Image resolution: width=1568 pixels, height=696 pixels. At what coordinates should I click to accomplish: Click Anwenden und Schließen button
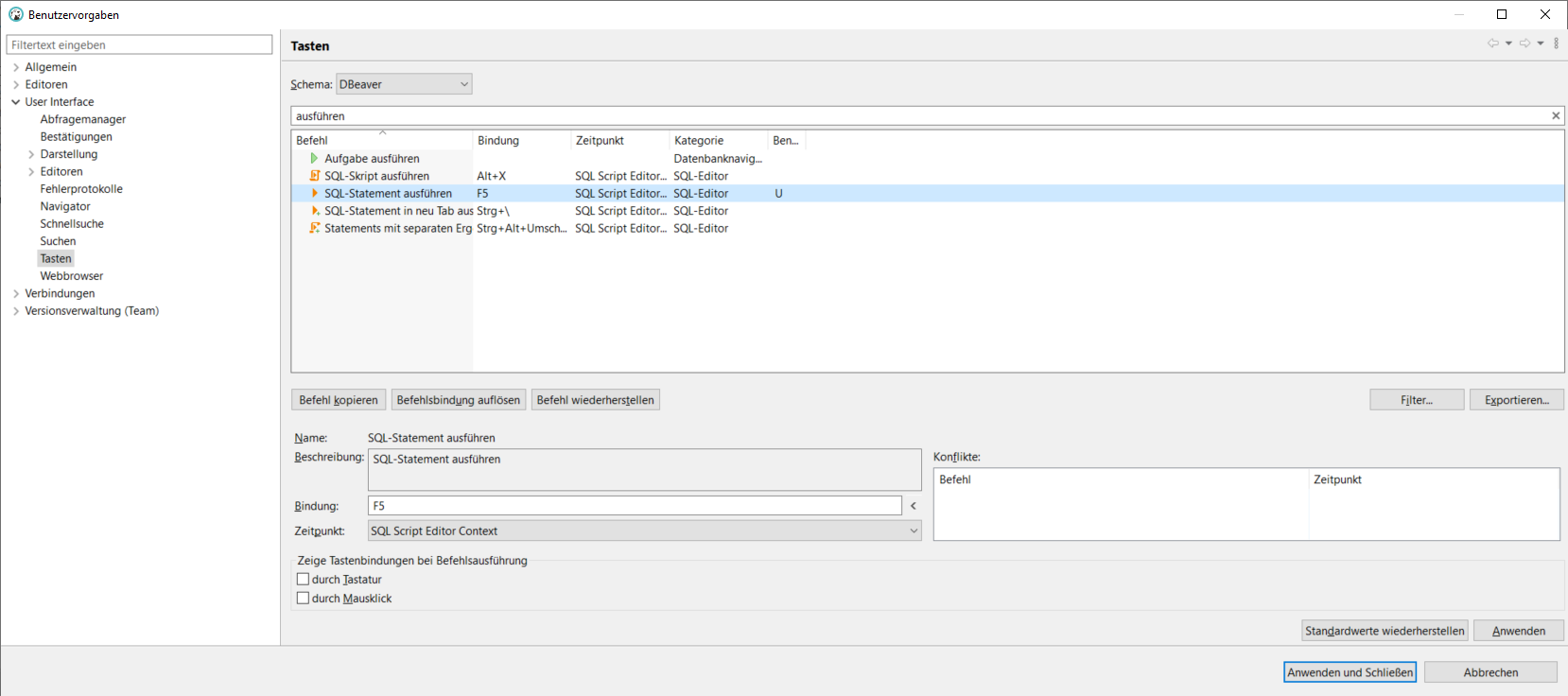pyautogui.click(x=1350, y=672)
